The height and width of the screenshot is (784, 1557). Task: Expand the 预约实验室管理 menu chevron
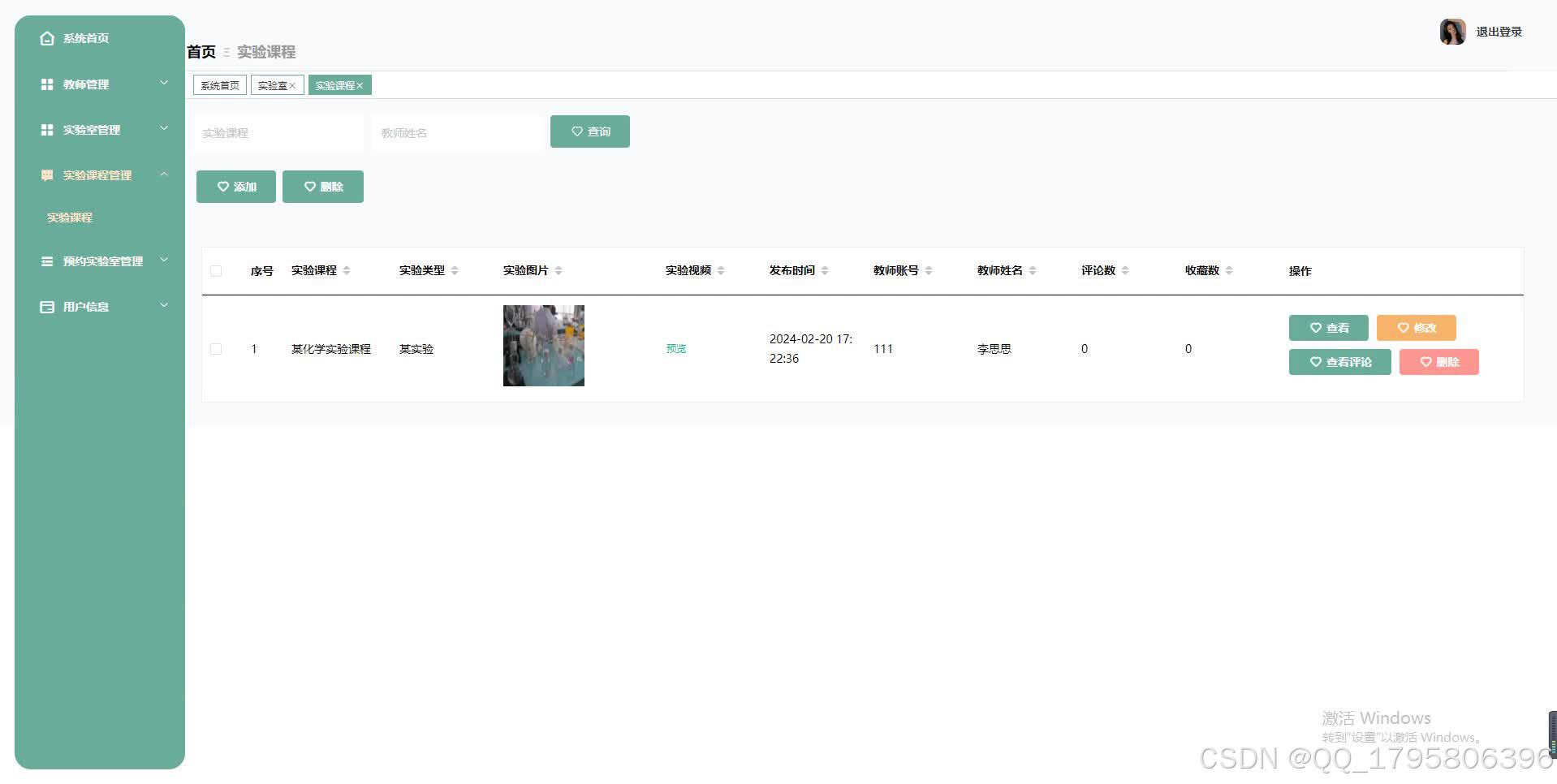pyautogui.click(x=164, y=260)
